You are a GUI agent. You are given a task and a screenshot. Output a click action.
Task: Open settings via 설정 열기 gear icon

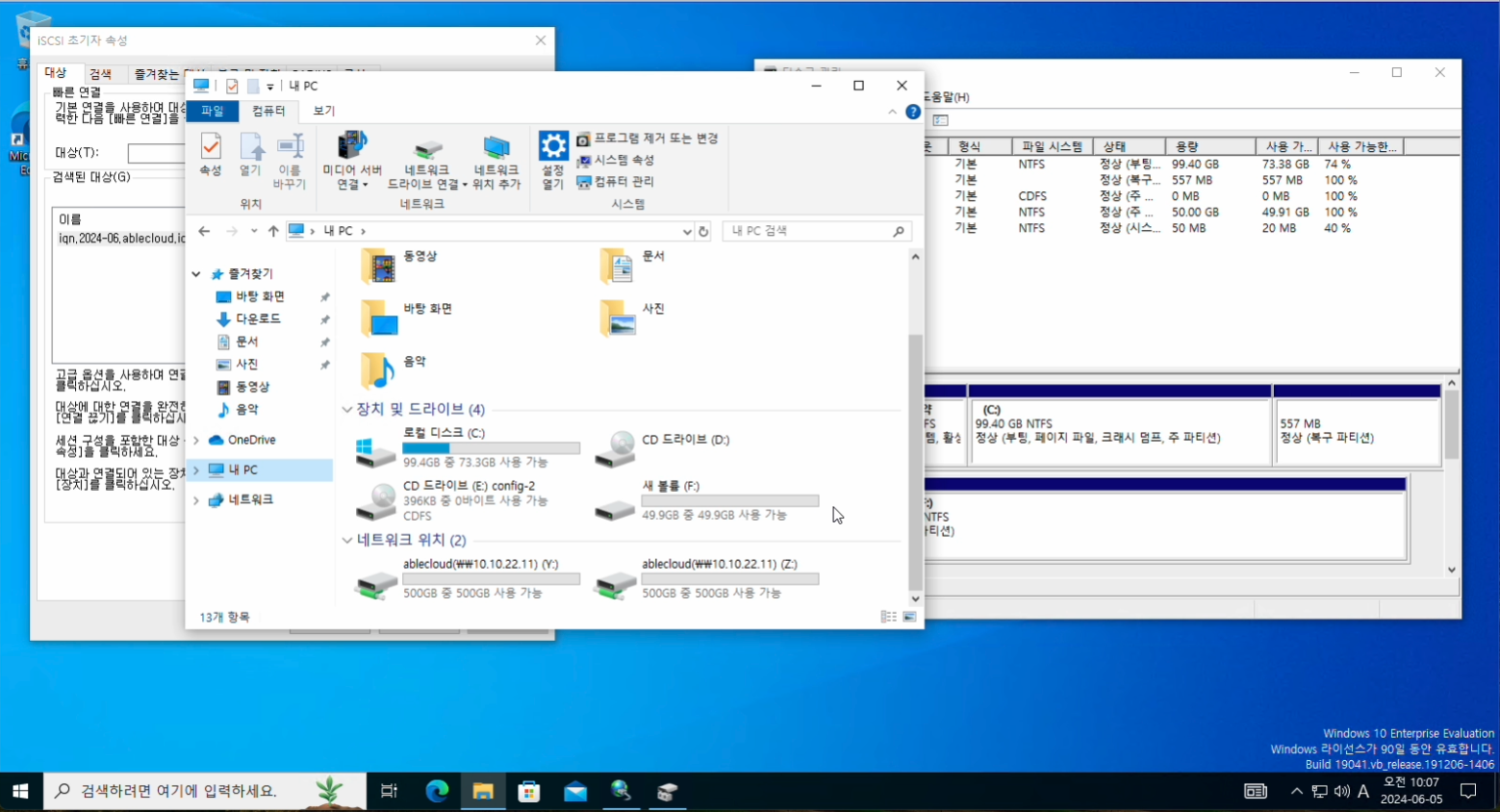[552, 160]
